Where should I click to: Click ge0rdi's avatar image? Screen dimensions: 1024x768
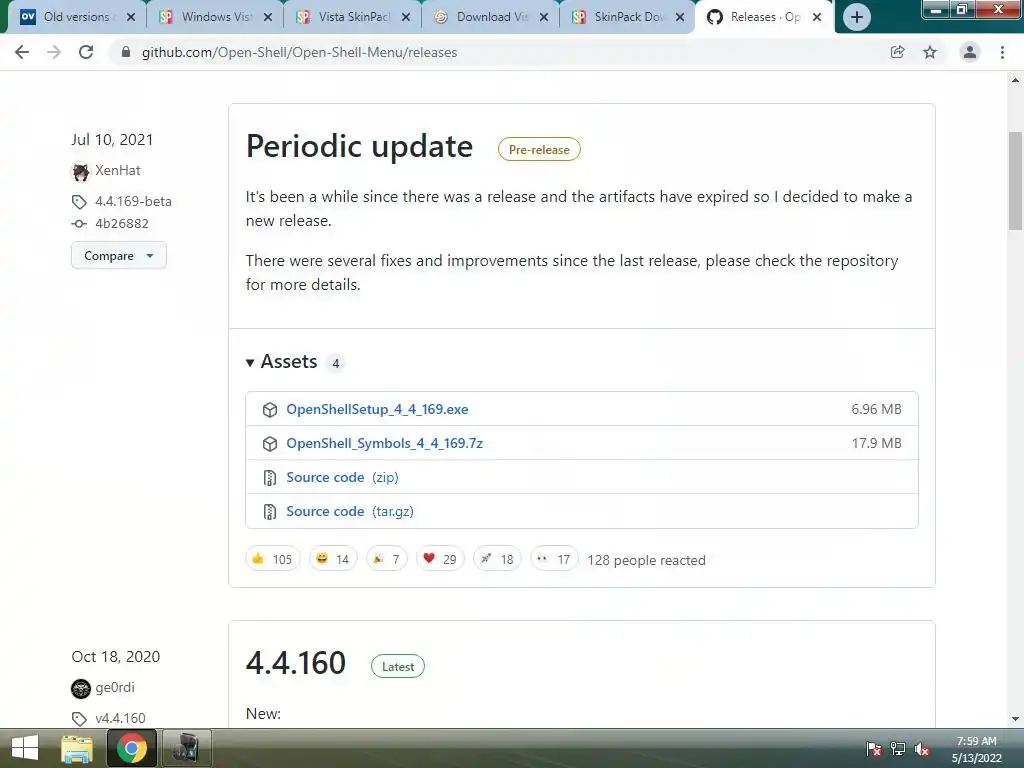[80, 688]
